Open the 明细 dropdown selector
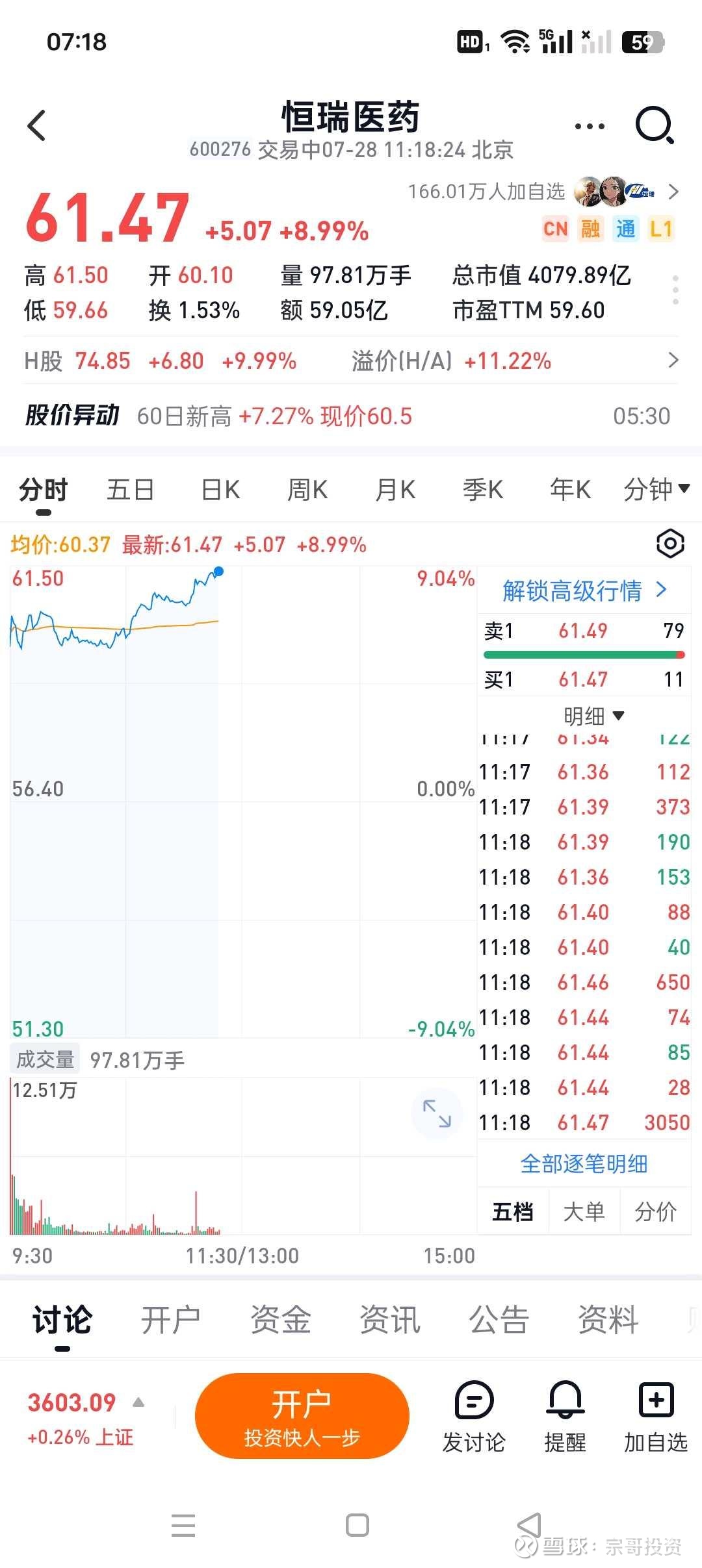The image size is (702, 1568). 593,716
